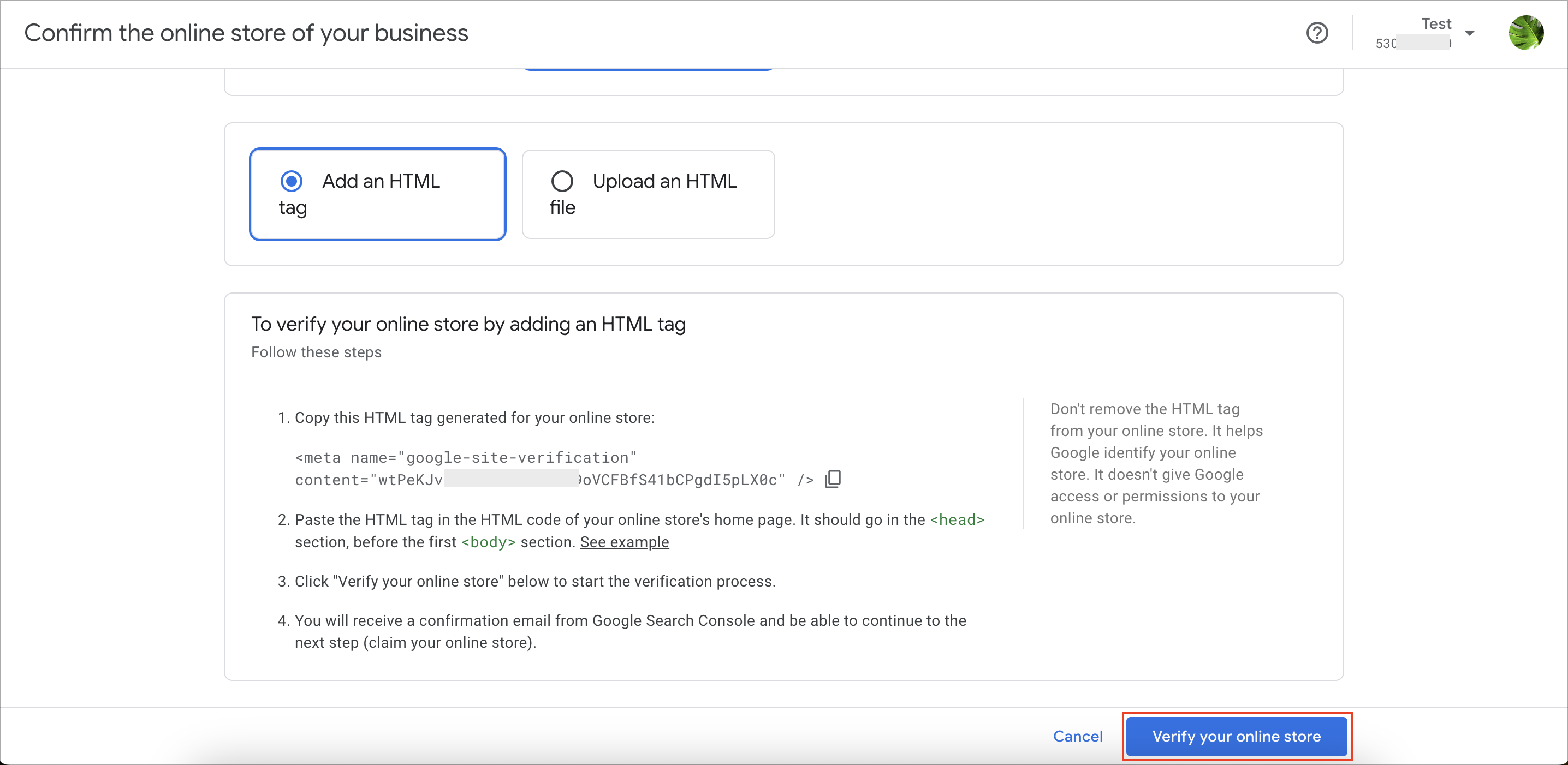Viewport: 1568px width, 765px height.
Task: Expand the Test account dropdown arrow
Action: (x=1469, y=33)
